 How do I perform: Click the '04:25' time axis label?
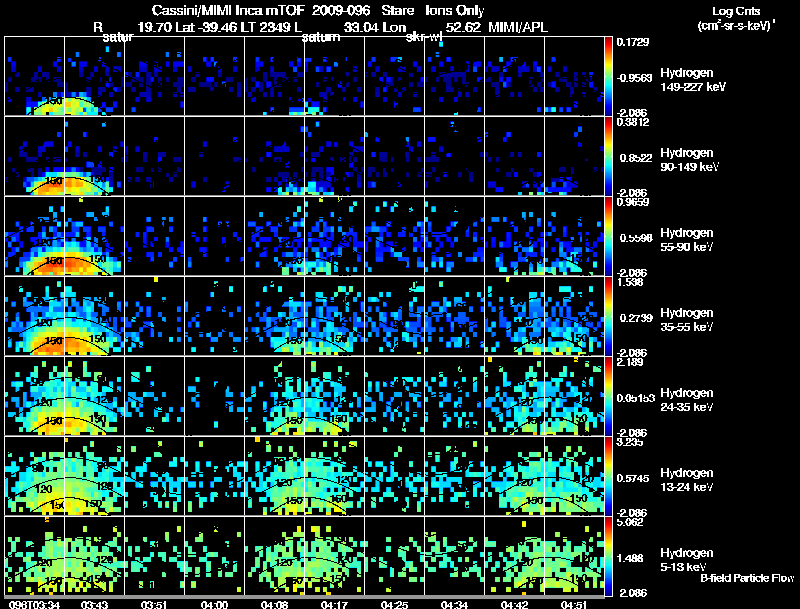tap(394, 605)
